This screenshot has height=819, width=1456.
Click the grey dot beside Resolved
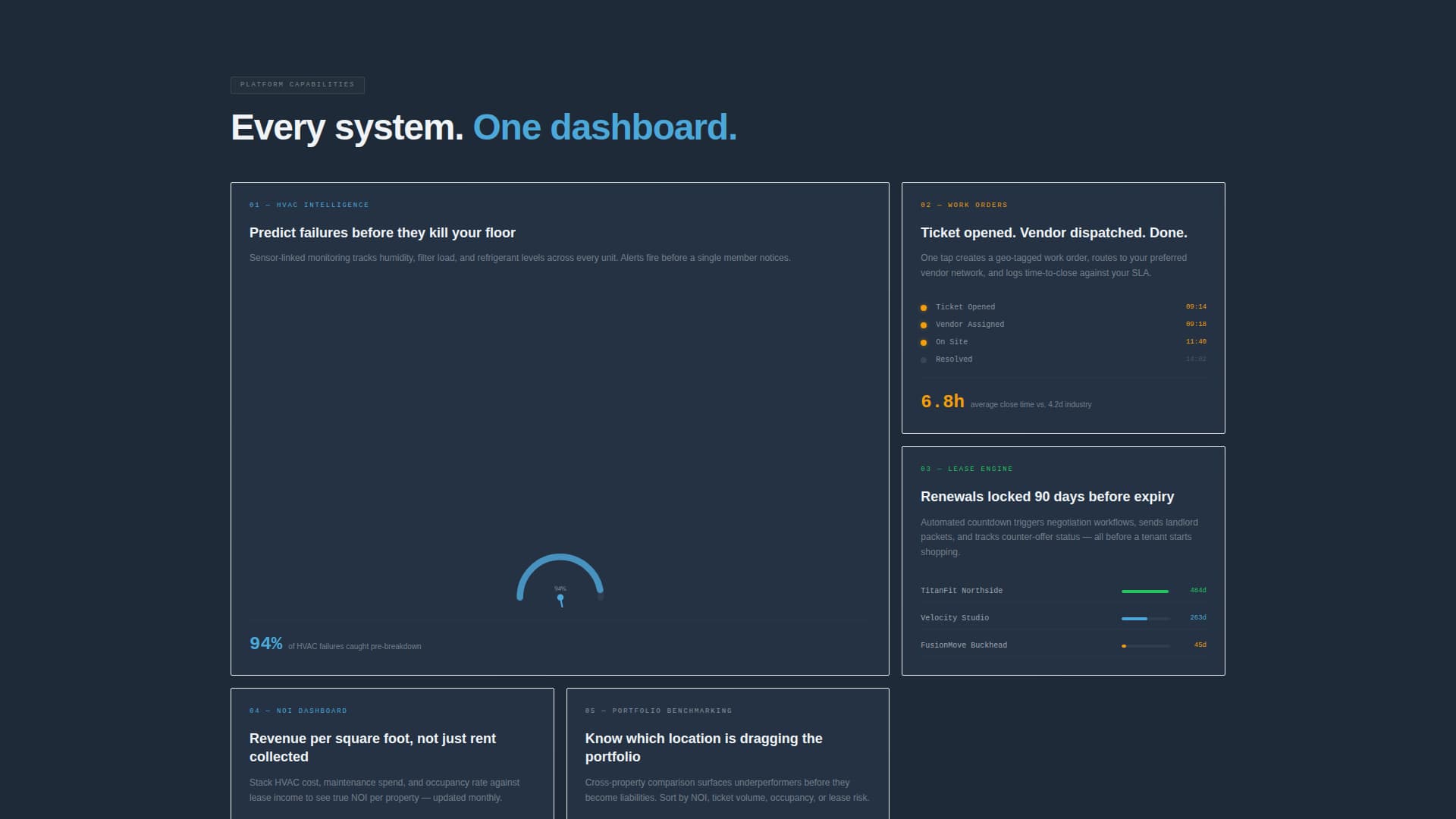tap(923, 360)
